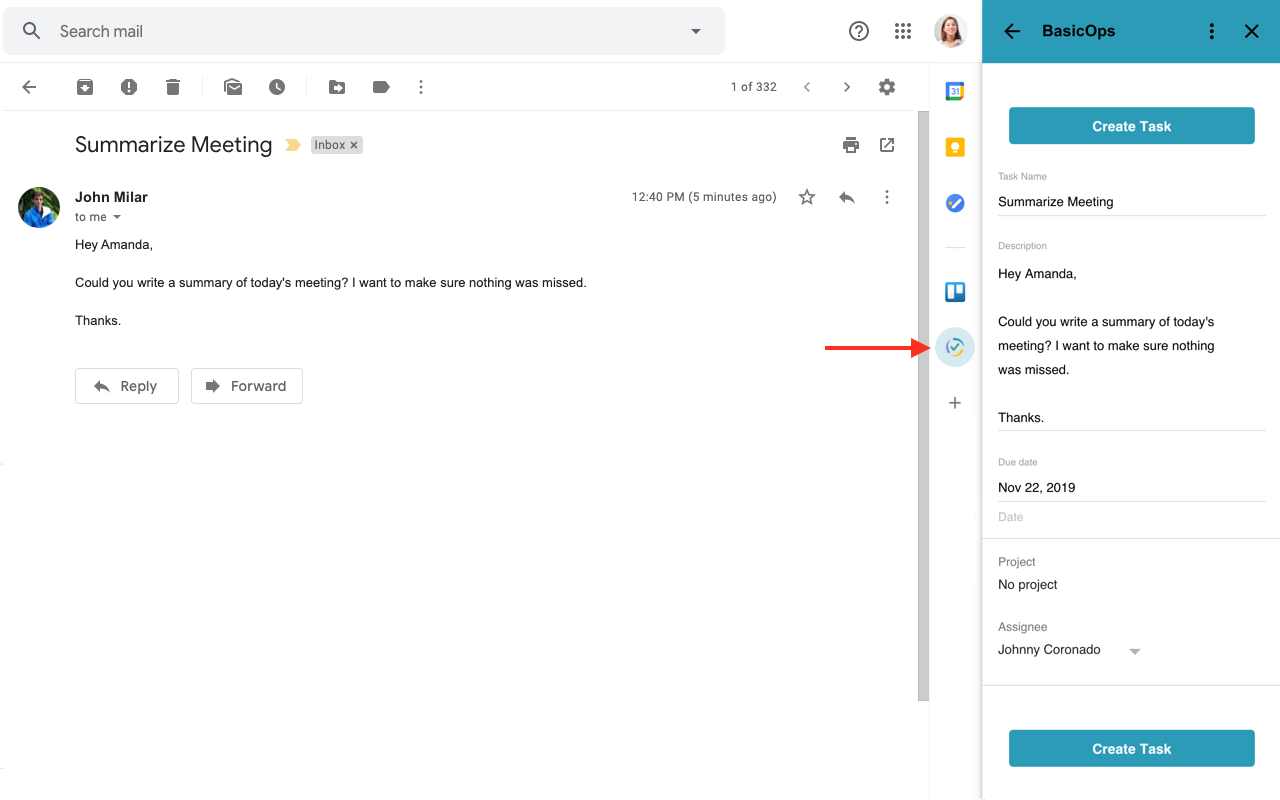This screenshot has width=1280, height=800.
Task: Expand recipient details next to 'to me'
Action: pos(117,217)
